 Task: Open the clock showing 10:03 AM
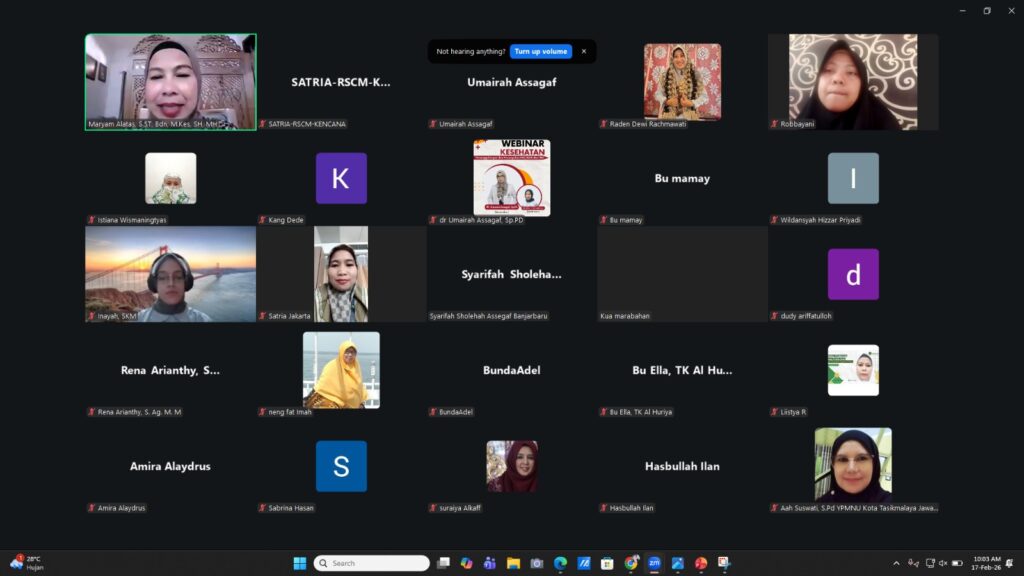coord(986,563)
